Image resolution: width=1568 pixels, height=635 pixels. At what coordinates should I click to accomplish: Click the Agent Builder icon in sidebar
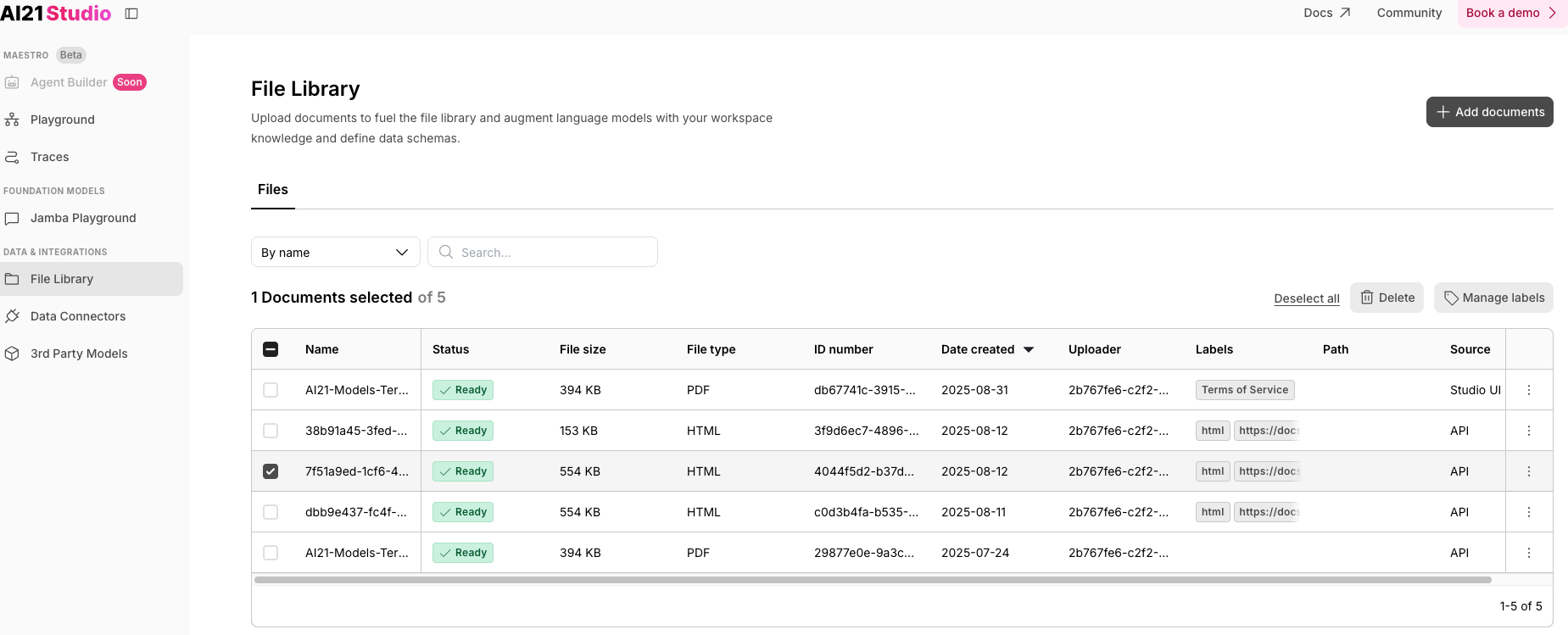pos(12,82)
